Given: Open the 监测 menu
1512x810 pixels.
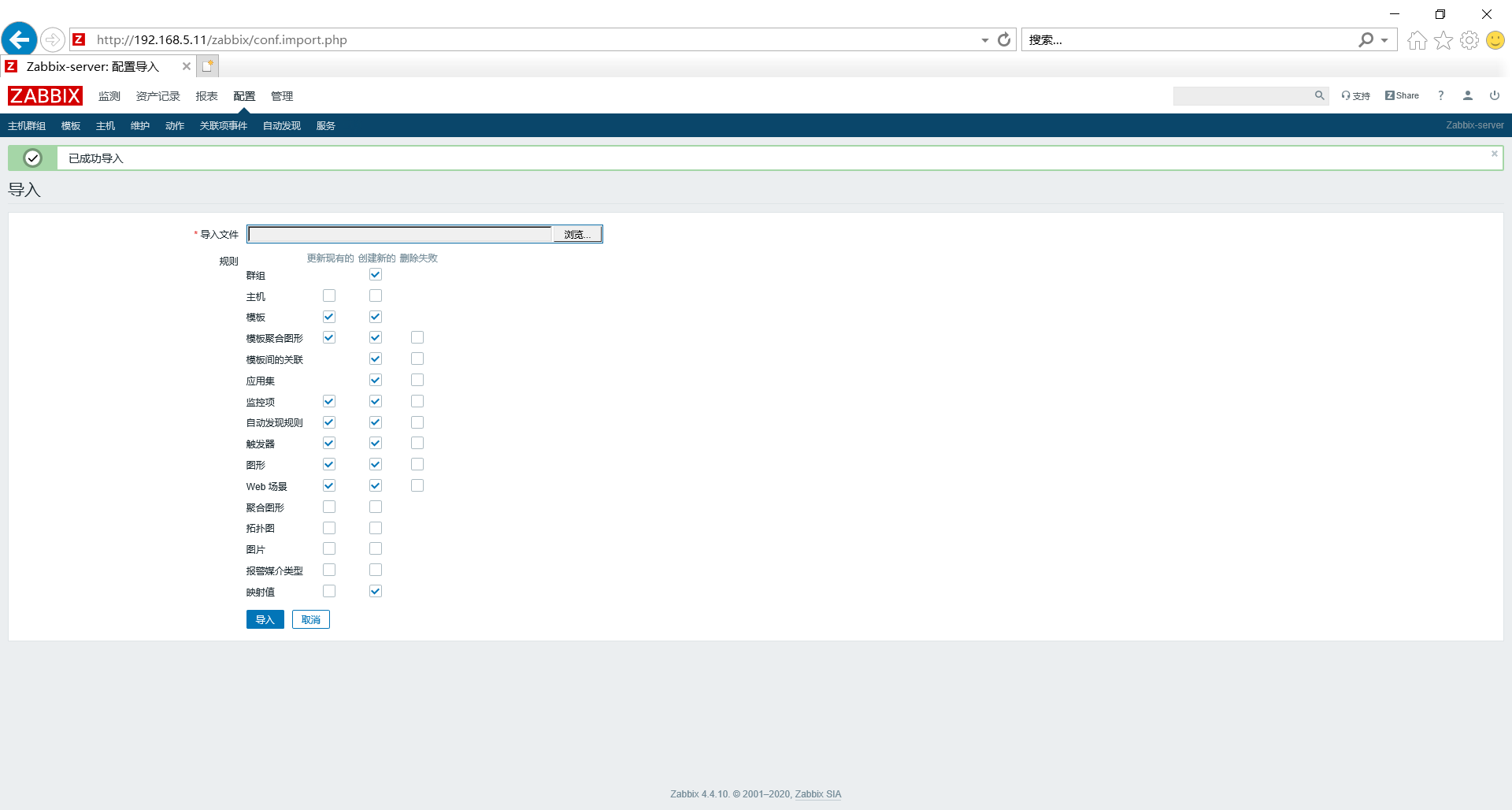Looking at the screenshot, I should click(109, 96).
